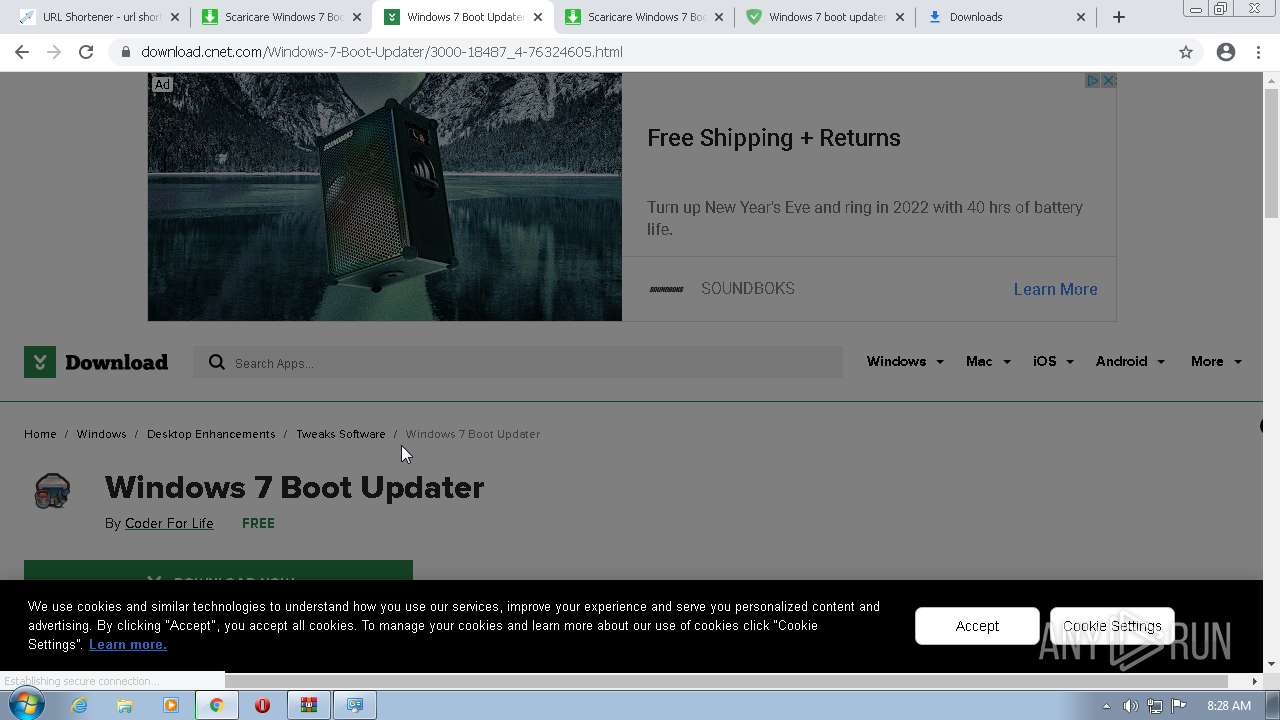Click the search magnifier icon
This screenshot has width=1280, height=720.
coord(216,363)
